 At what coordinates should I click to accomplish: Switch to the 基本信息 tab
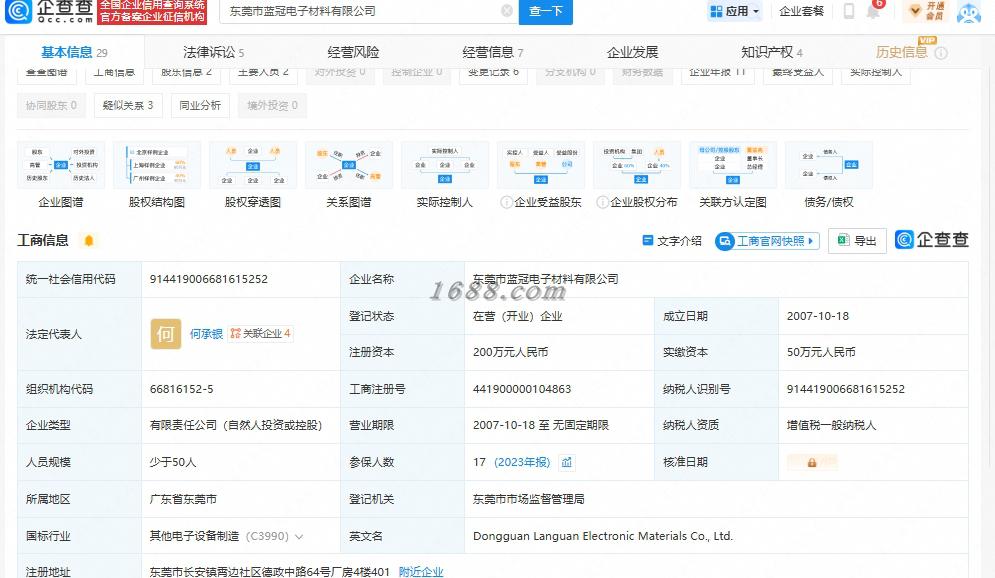[x=74, y=52]
